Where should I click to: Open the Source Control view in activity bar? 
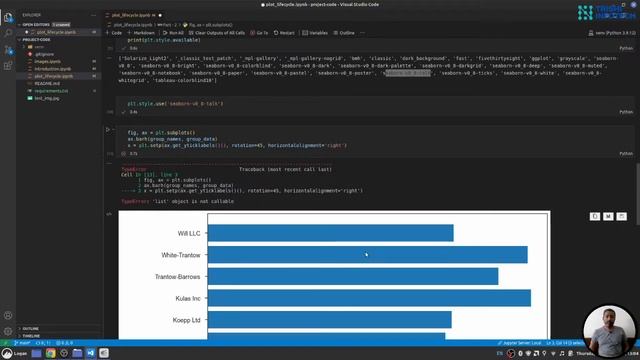[8, 50]
